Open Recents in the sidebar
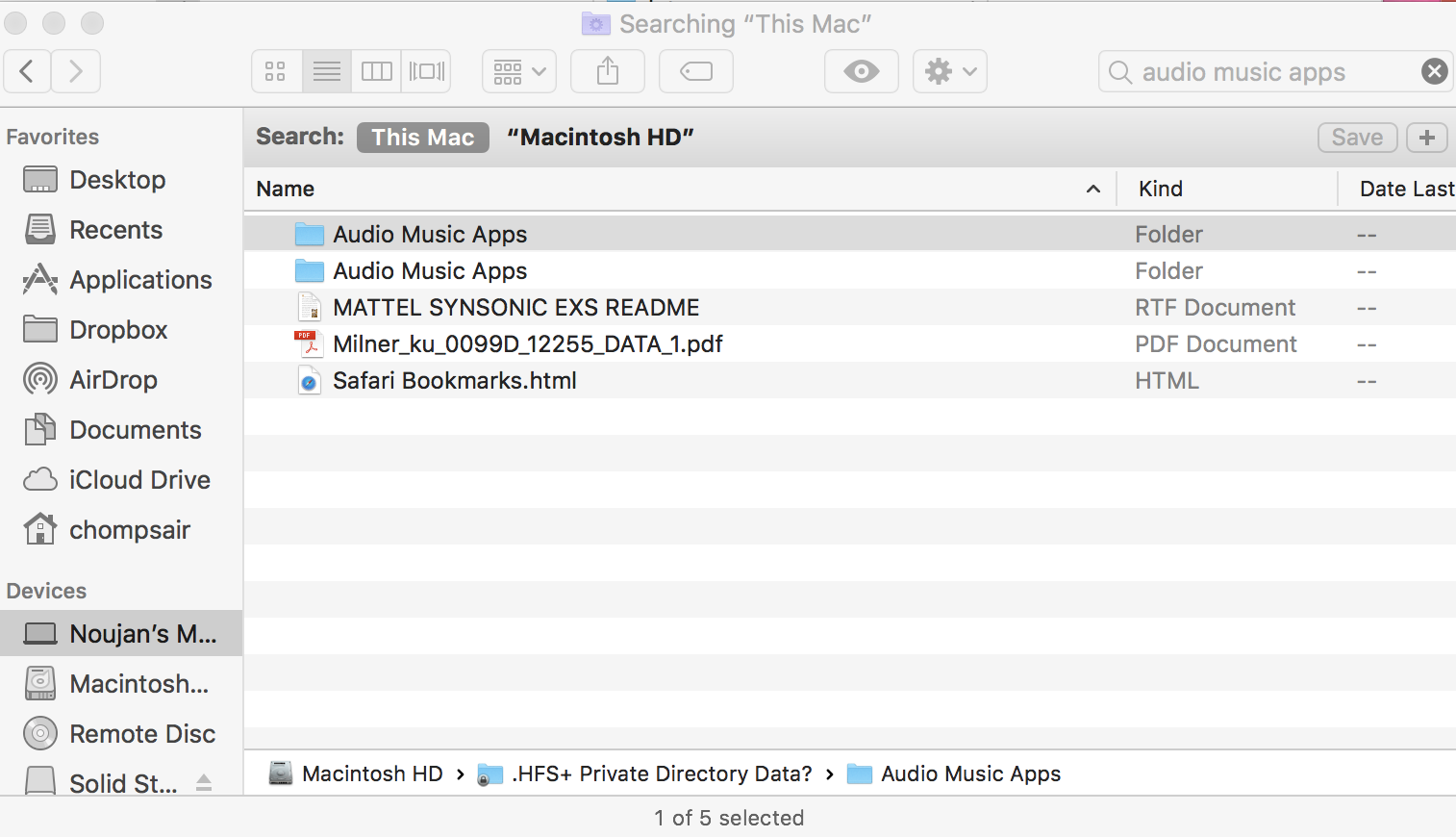 pos(121,230)
